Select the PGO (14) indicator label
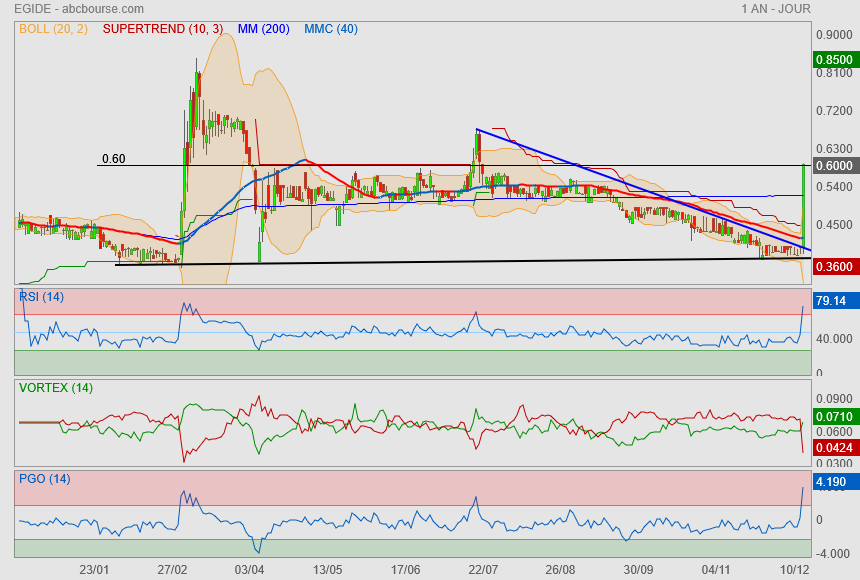The height and width of the screenshot is (580, 860). 44,479
